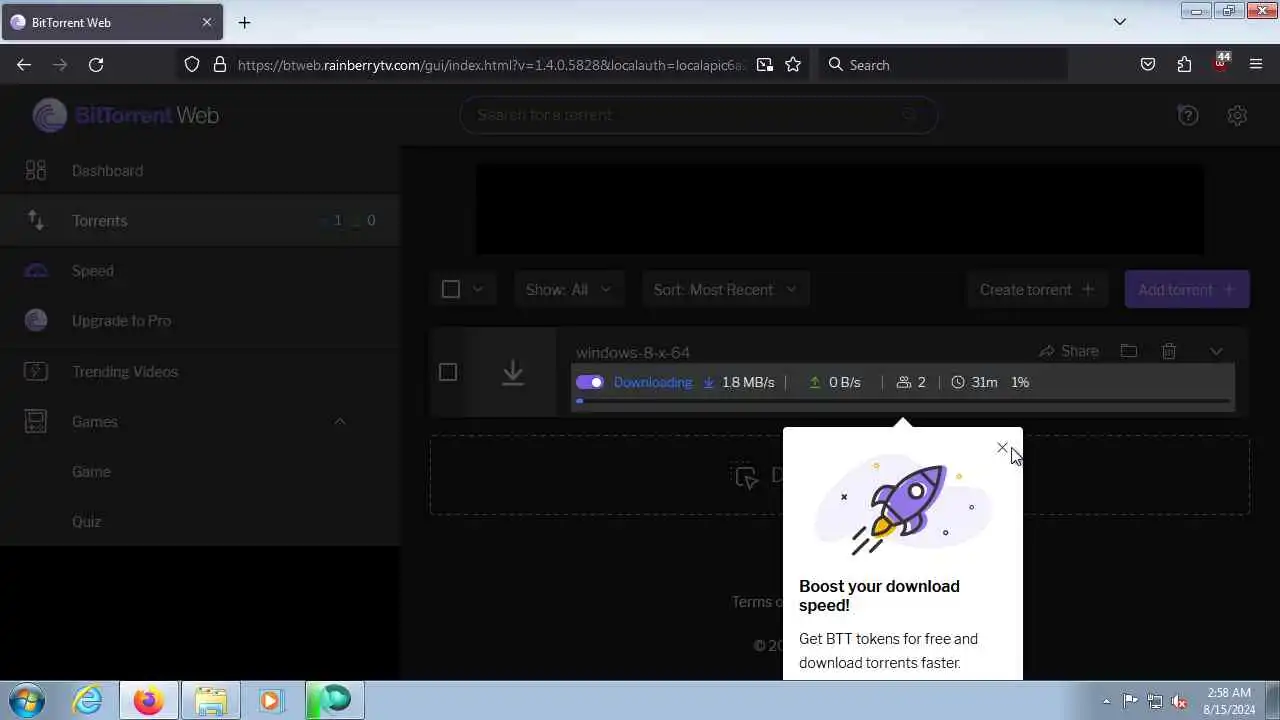
Task: Close the Boost your download speed popup
Action: click(x=1002, y=447)
